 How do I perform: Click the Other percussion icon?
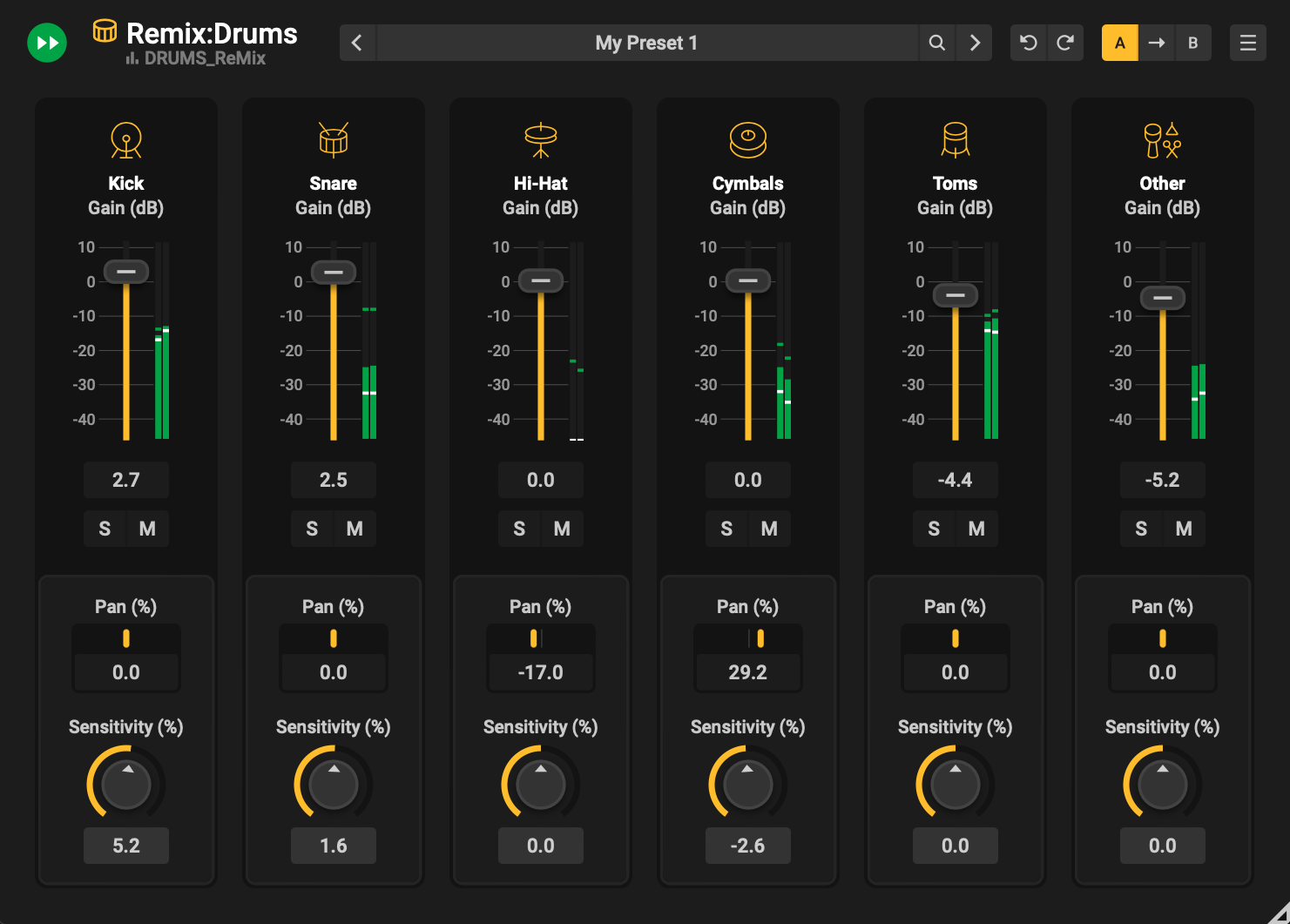1162,139
